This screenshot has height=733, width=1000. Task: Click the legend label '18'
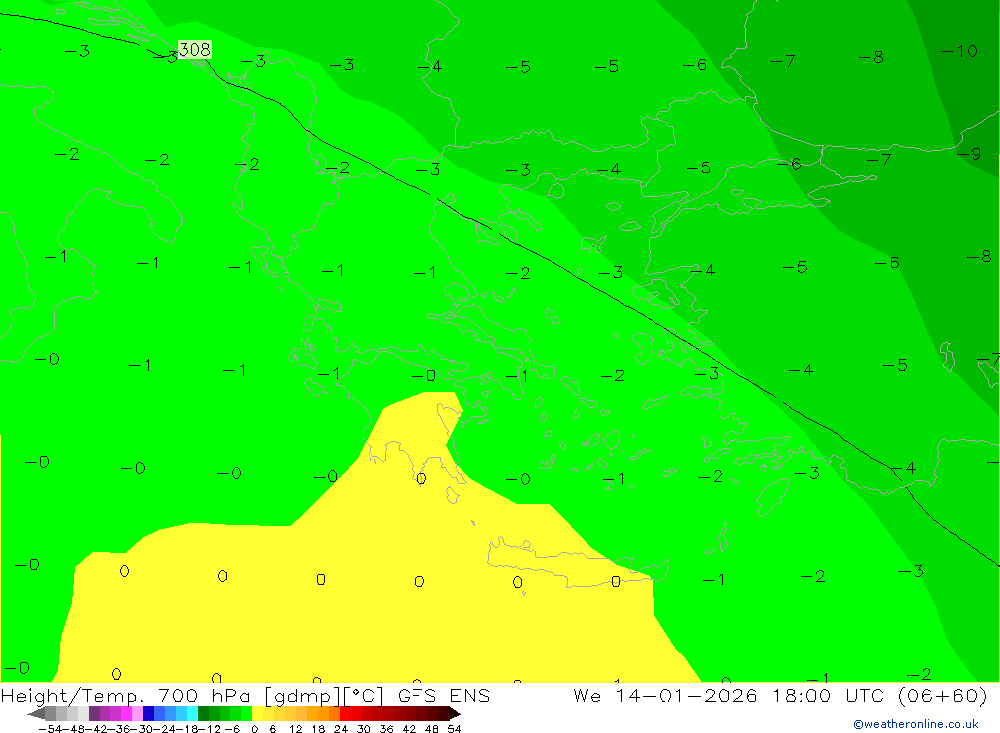pos(318,729)
